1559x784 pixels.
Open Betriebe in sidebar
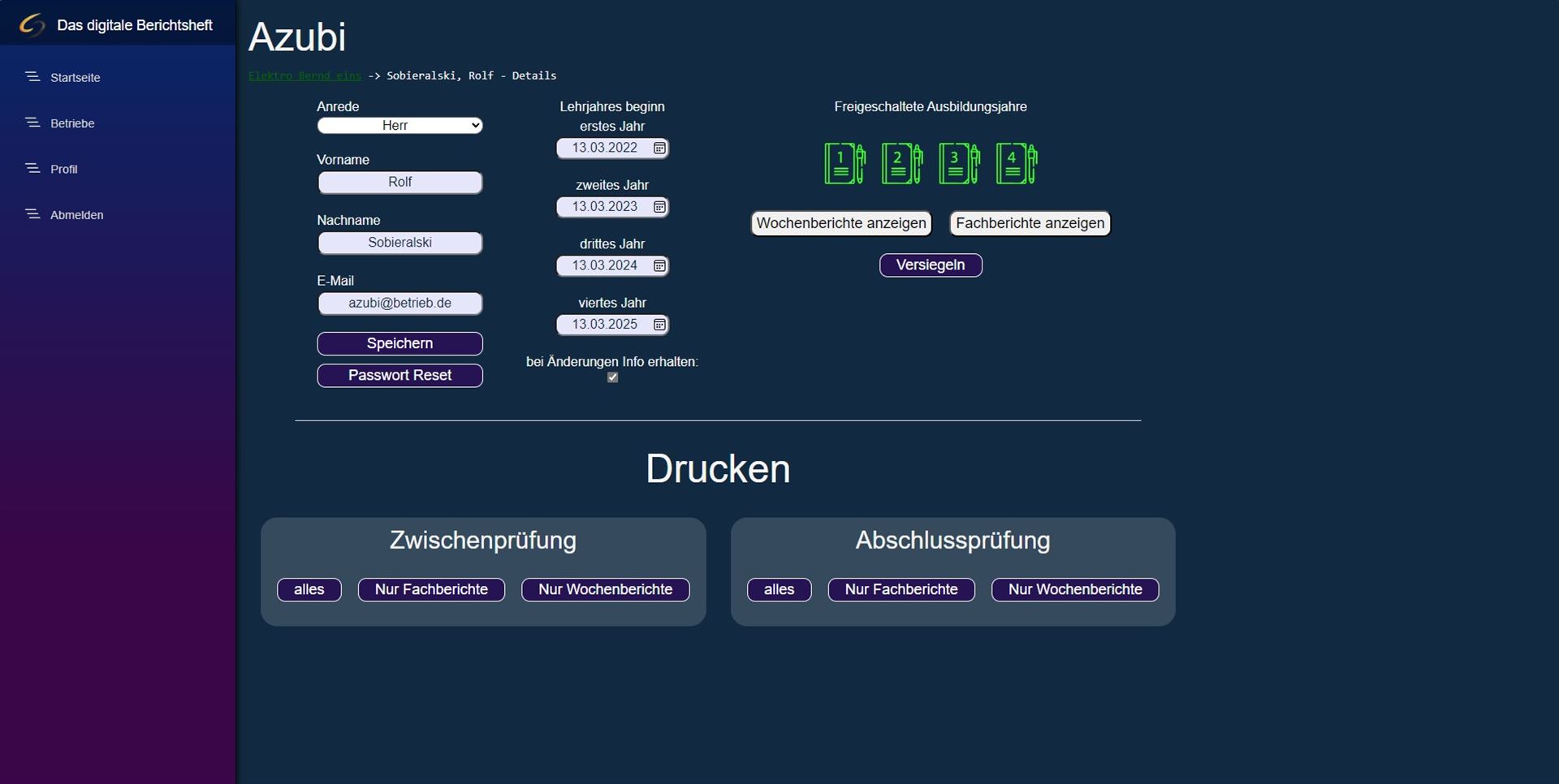pyautogui.click(x=72, y=123)
